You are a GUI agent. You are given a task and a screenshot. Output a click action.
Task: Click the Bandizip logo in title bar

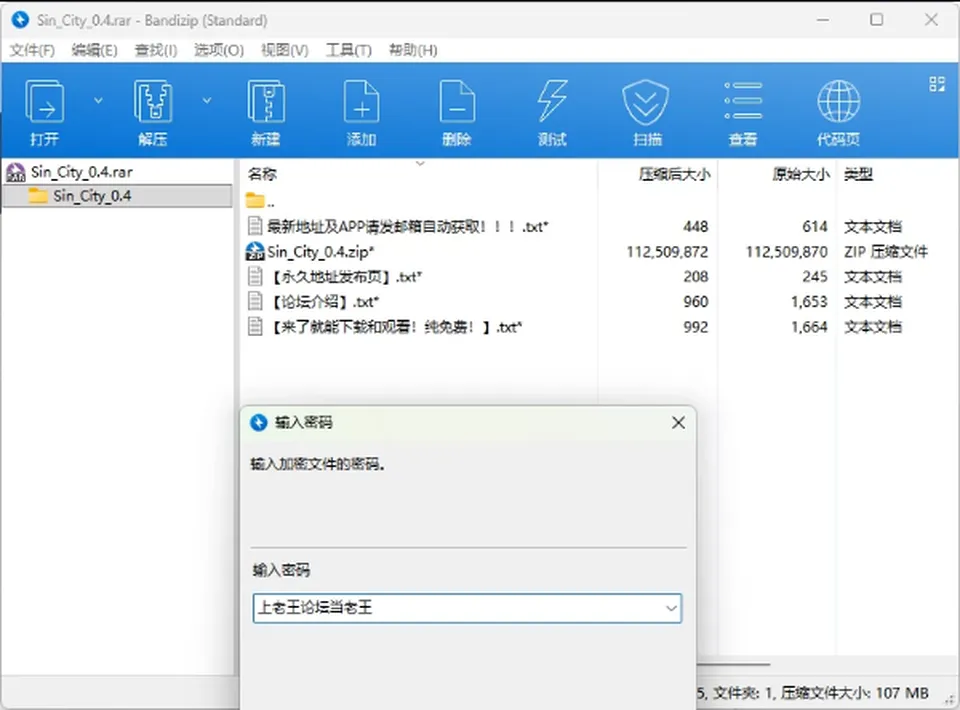coord(20,20)
